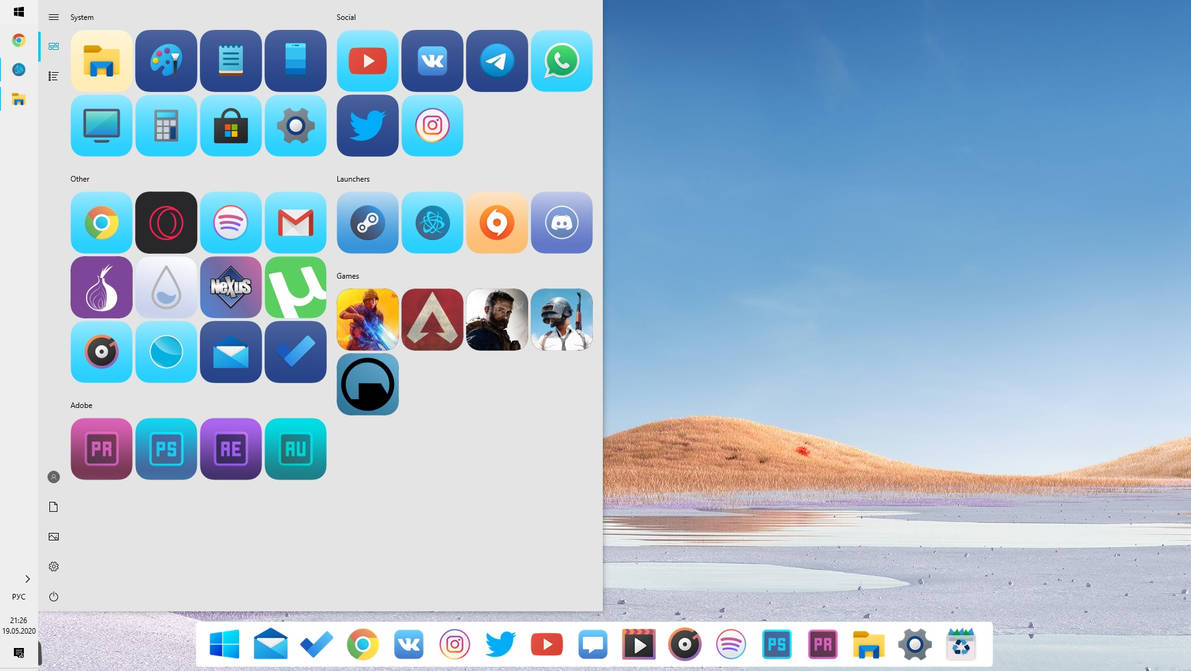Open File Explorer tile in System group
The image size is (1191, 671).
coord(101,61)
